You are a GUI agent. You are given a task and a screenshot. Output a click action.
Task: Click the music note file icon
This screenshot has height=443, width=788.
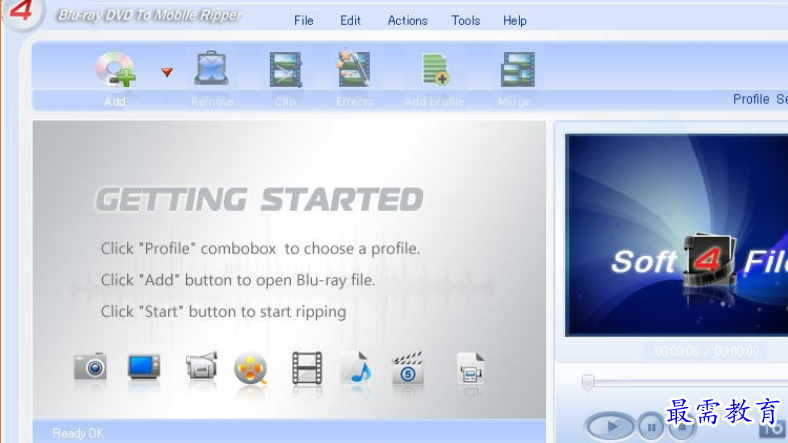(x=357, y=368)
